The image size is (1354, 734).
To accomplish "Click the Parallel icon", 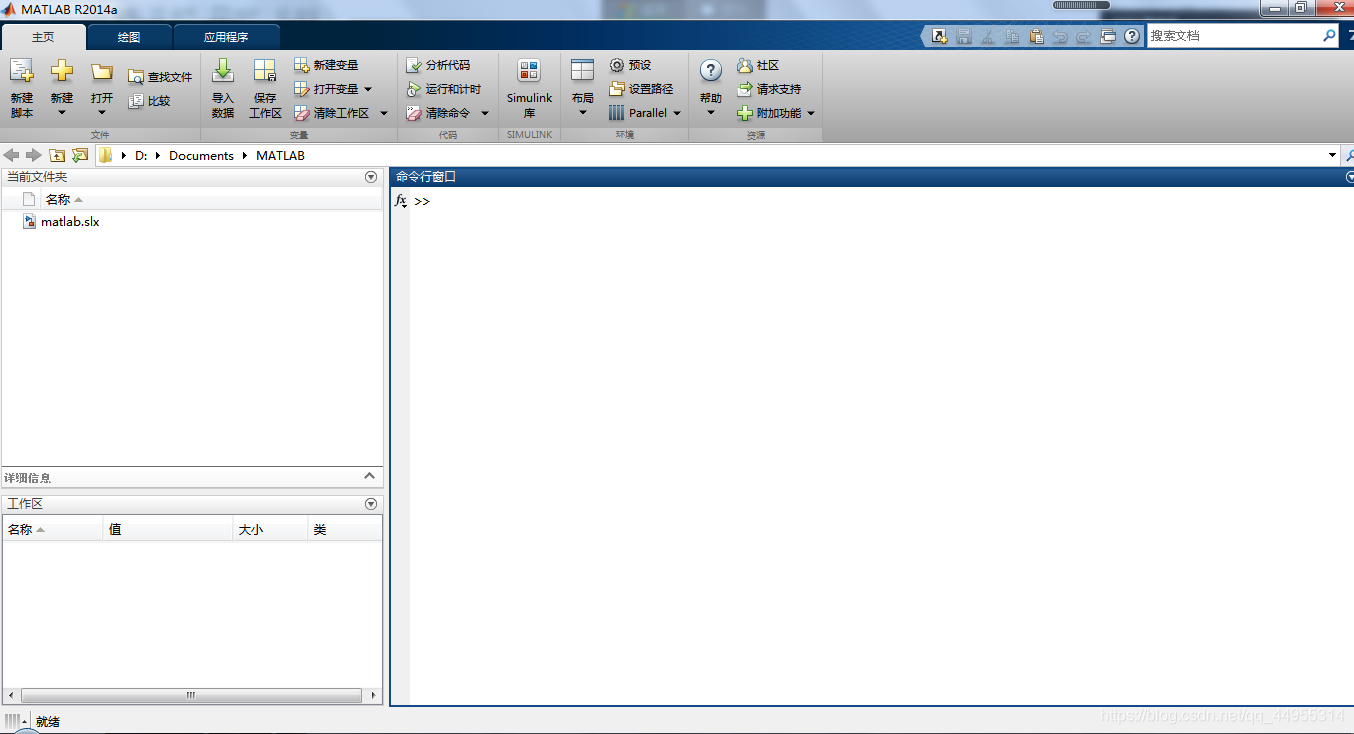I will pyautogui.click(x=616, y=113).
